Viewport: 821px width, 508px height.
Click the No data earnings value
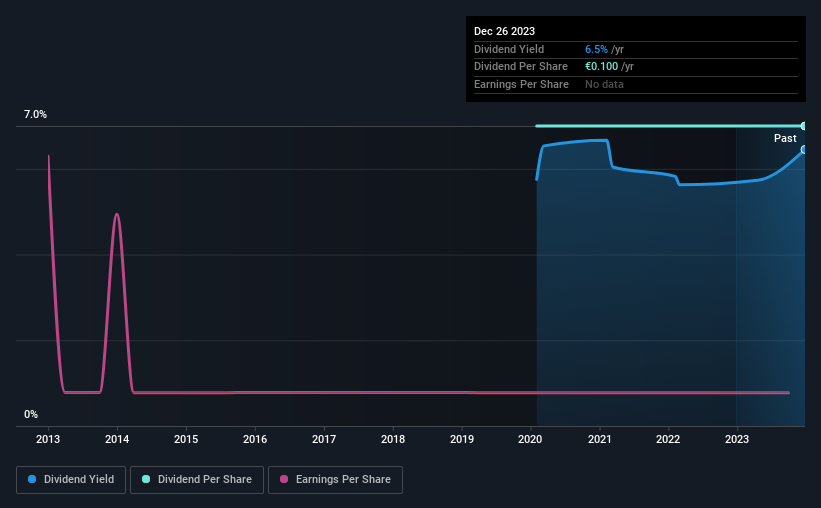click(604, 84)
